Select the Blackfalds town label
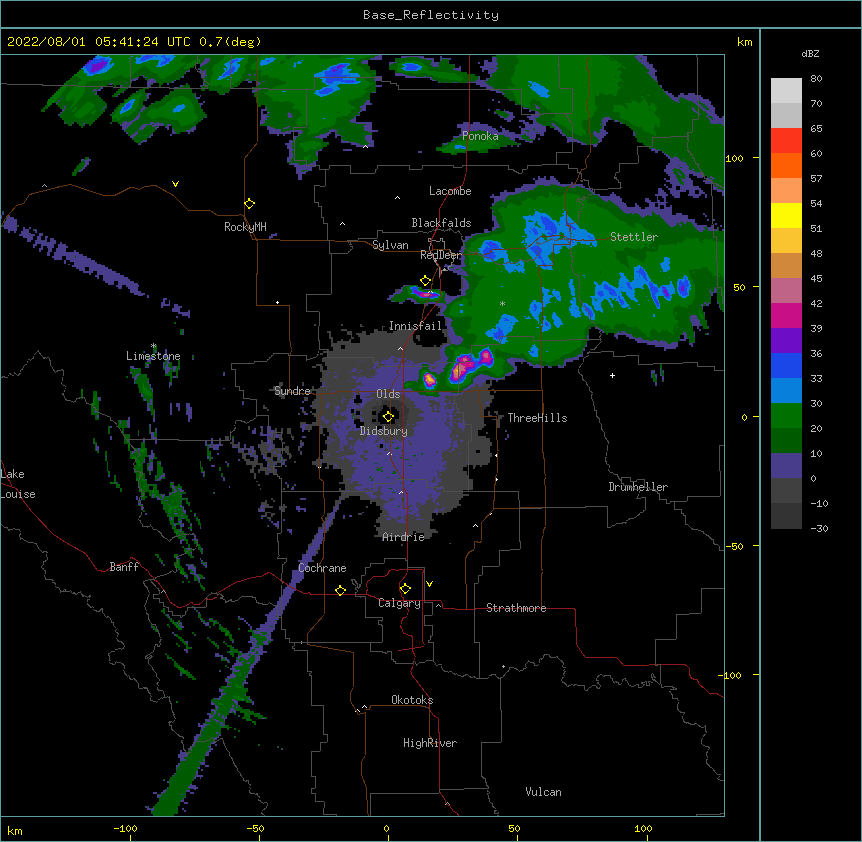862x842 pixels. point(441,223)
